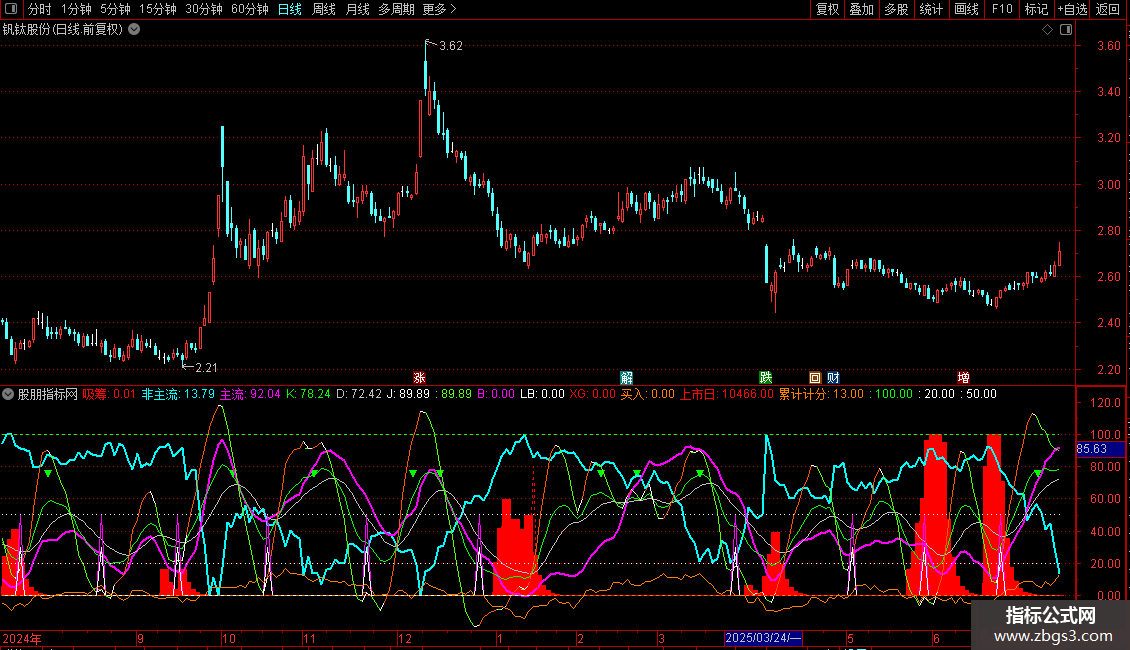Open the 多周期 multi-period view
This screenshot has width=1130, height=650.
point(396,9)
